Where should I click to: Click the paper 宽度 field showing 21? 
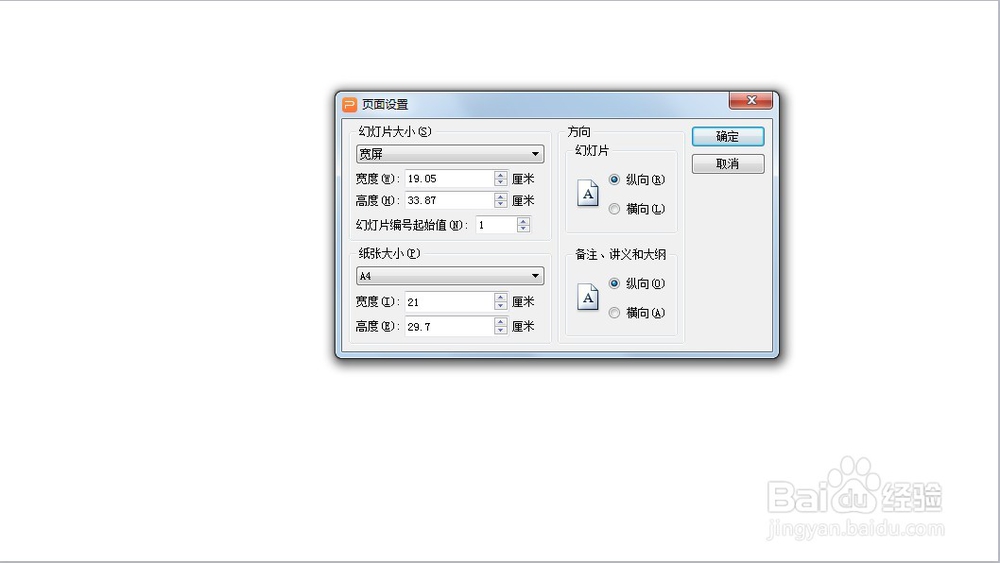tap(450, 302)
